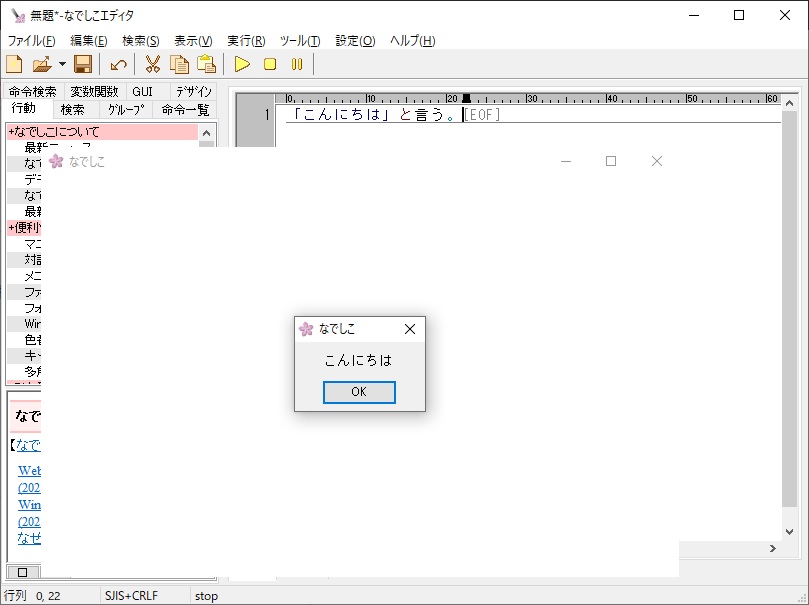Screen dimensions: 809x605
Task: Click the New file icon in toolbar
Action: 15,65
